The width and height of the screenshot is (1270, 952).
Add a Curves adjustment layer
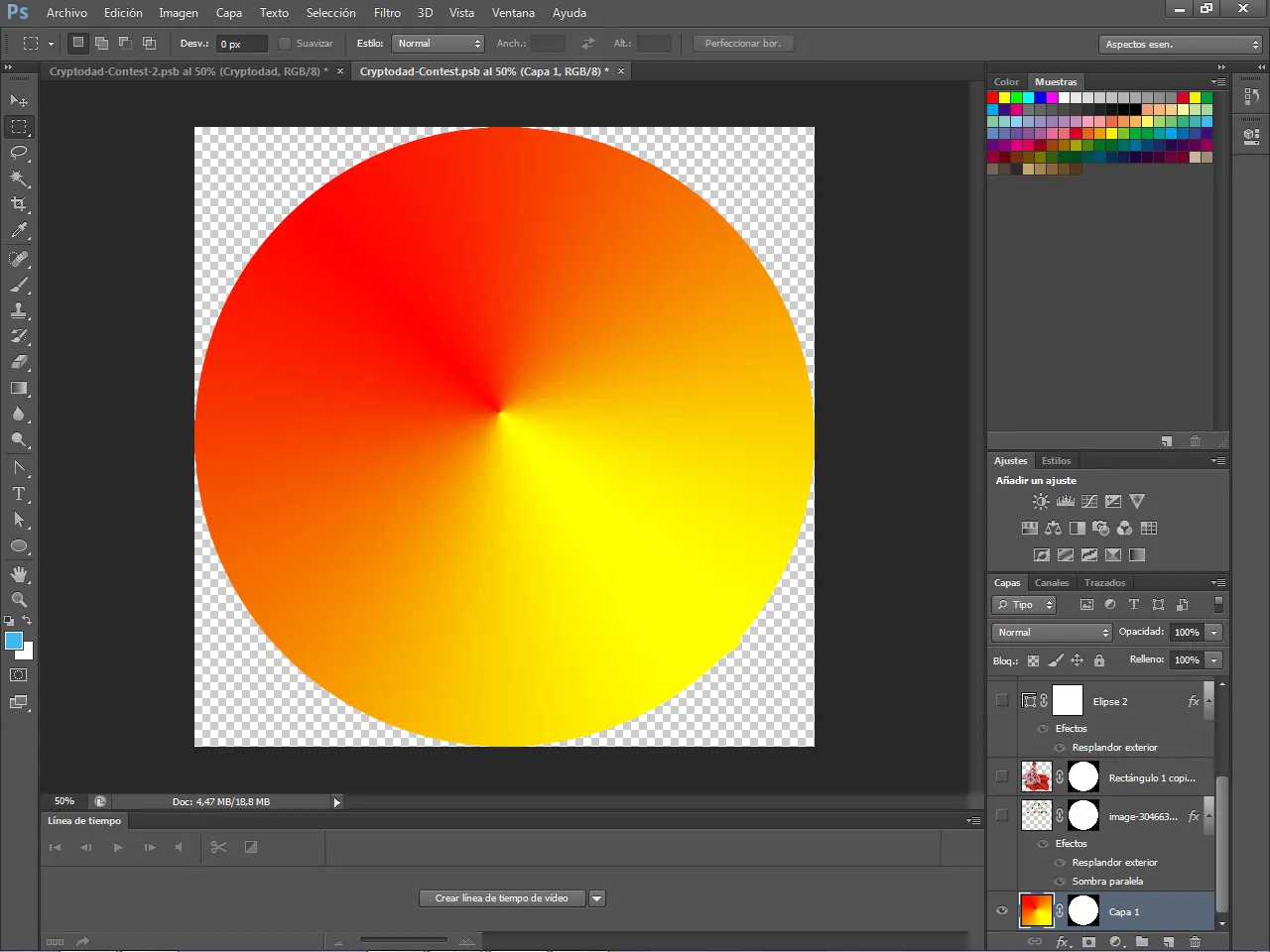1089,502
